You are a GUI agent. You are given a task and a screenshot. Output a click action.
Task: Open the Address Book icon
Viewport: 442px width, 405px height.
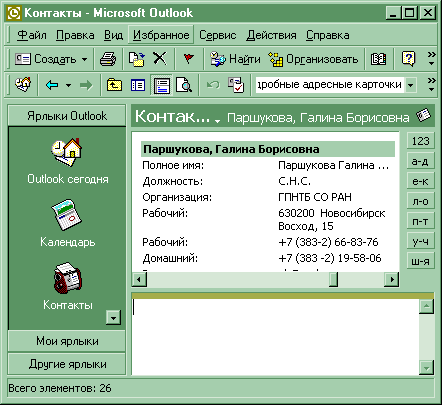[x=379, y=59]
